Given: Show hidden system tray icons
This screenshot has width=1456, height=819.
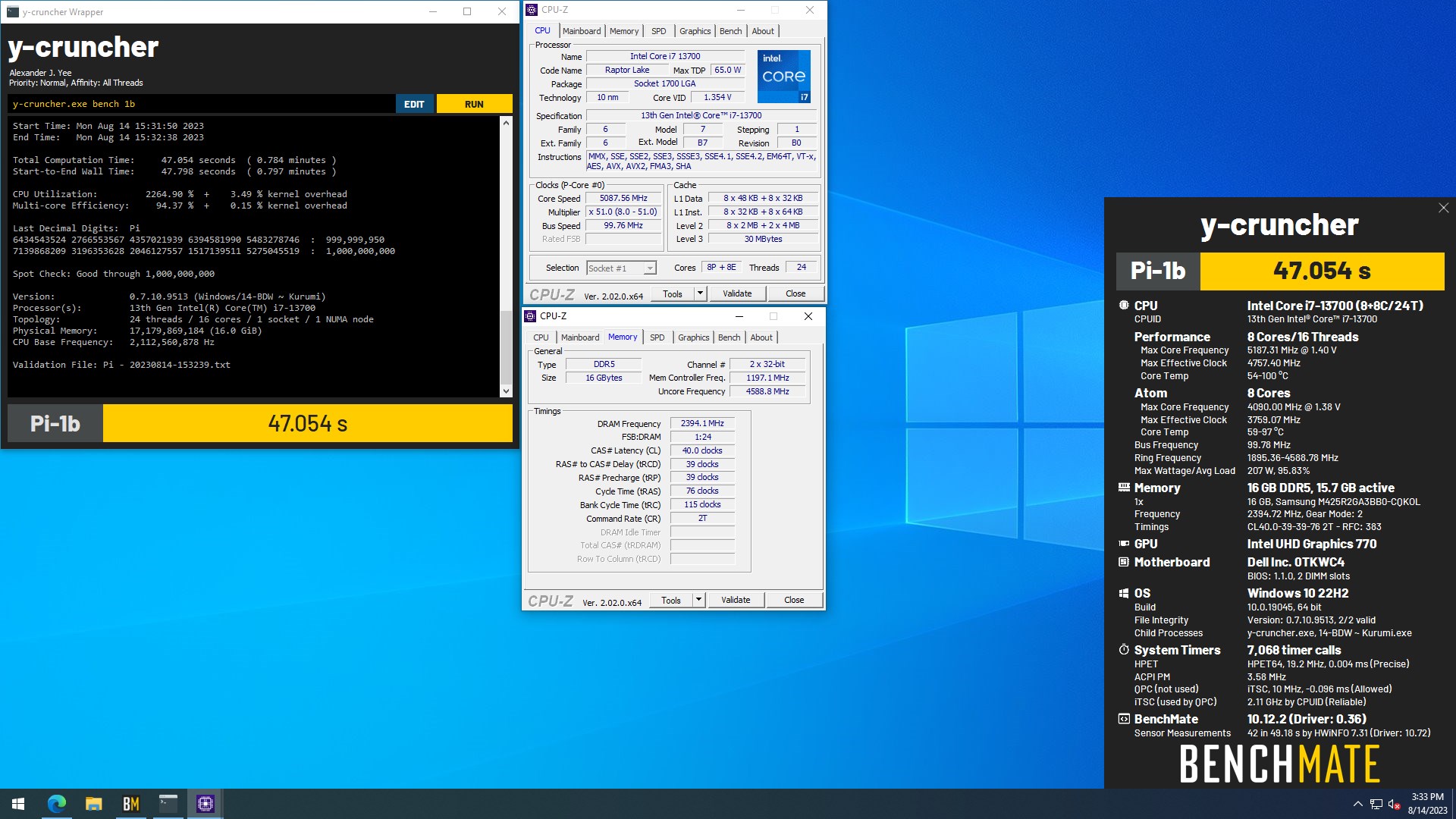Looking at the screenshot, I should click(1357, 804).
